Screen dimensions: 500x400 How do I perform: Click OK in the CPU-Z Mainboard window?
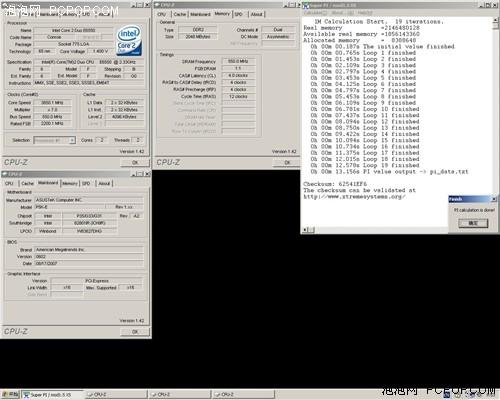tap(135, 331)
